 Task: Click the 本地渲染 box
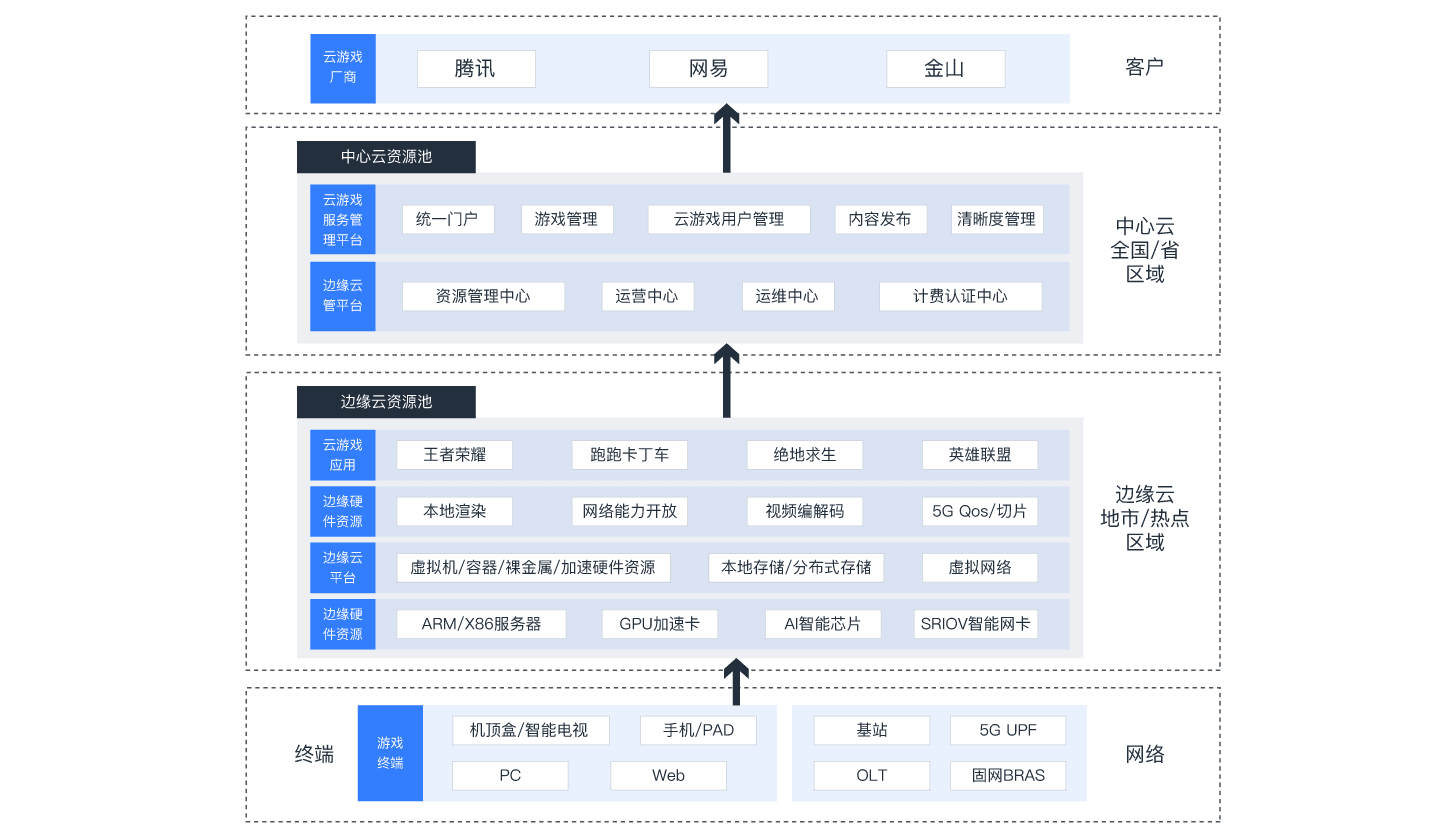point(455,511)
